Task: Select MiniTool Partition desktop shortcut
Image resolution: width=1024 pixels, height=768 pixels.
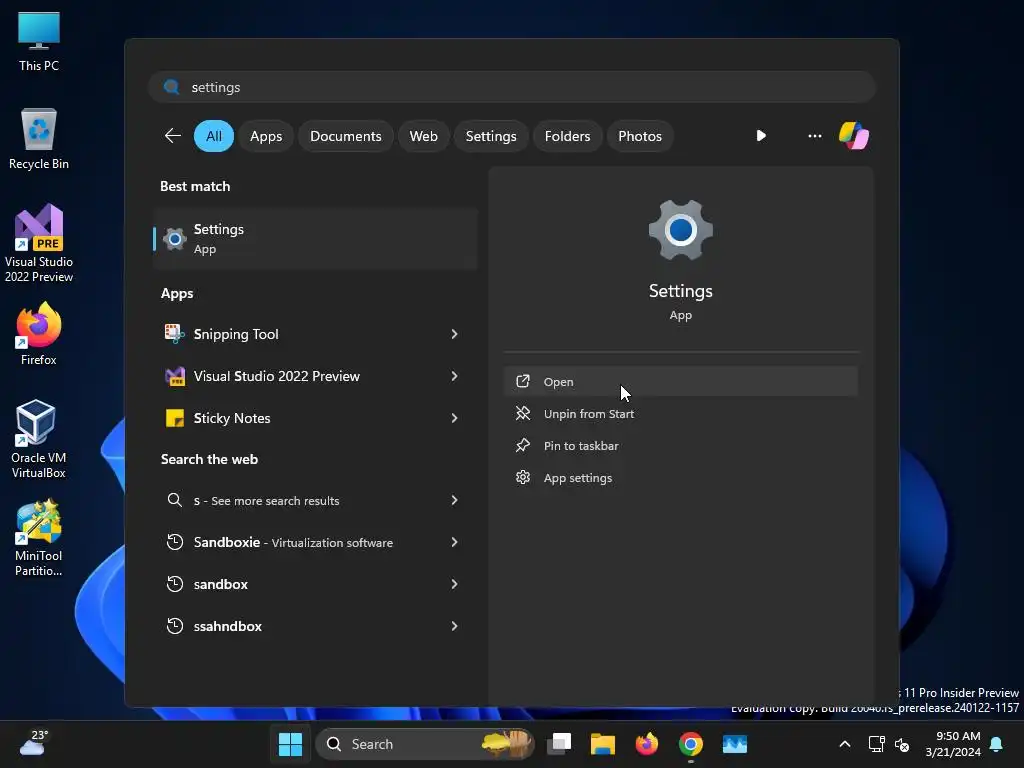Action: [39, 537]
